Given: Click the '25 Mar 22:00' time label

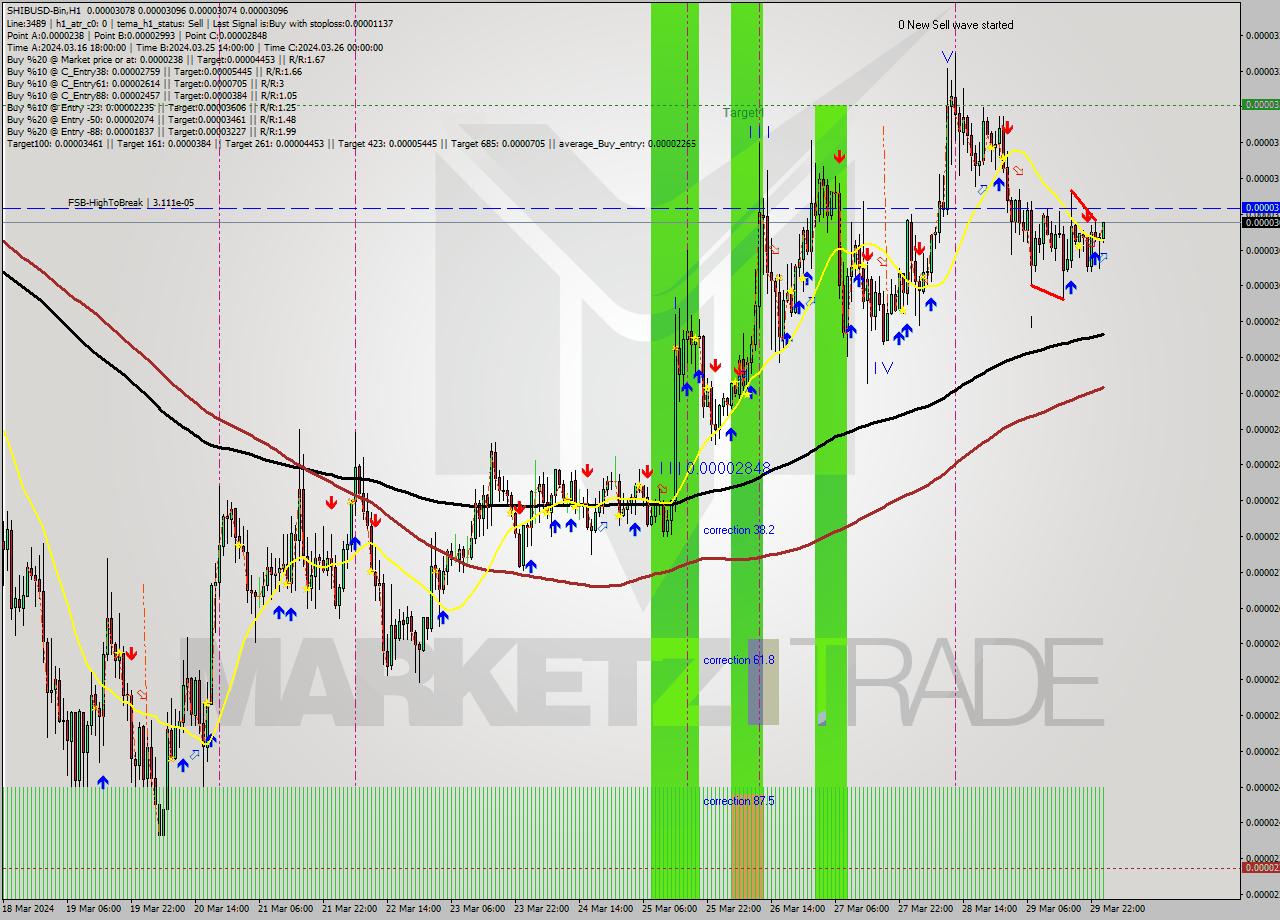Looking at the screenshot, I should (x=733, y=909).
